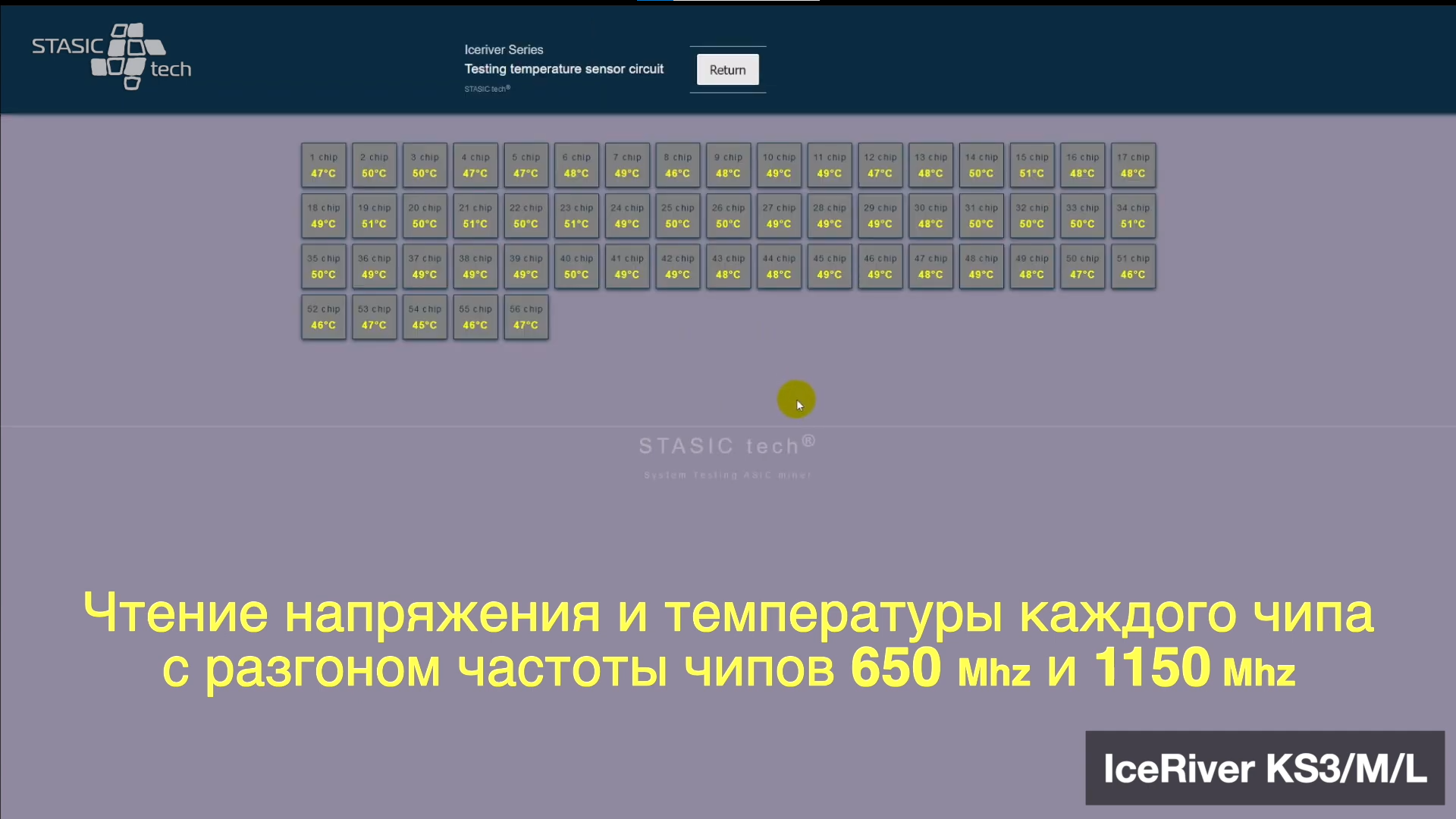Image resolution: width=1456 pixels, height=819 pixels.
Task: Click the 48 chip tile
Action: click(981, 266)
